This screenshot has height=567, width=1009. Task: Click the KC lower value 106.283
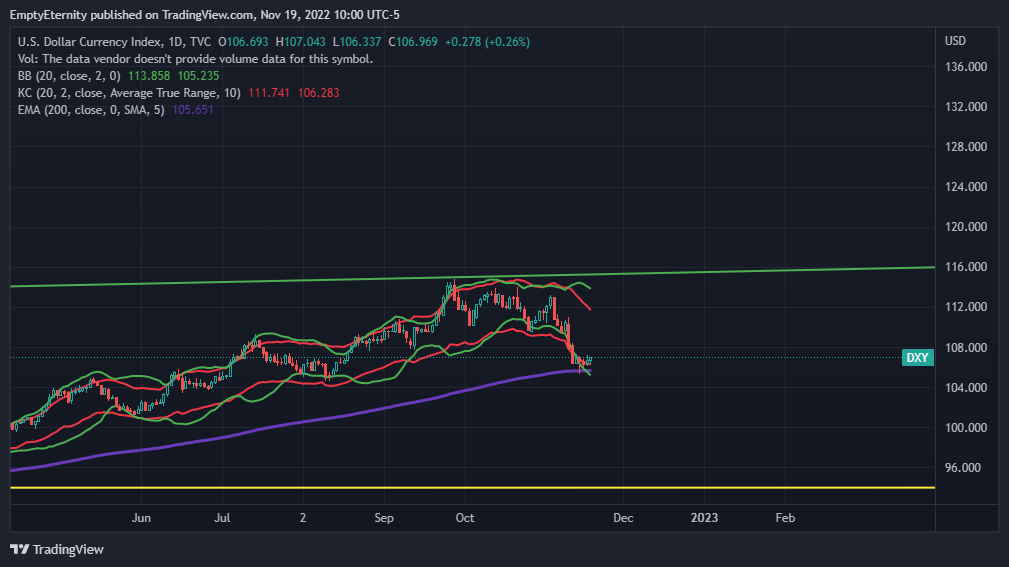coord(319,93)
